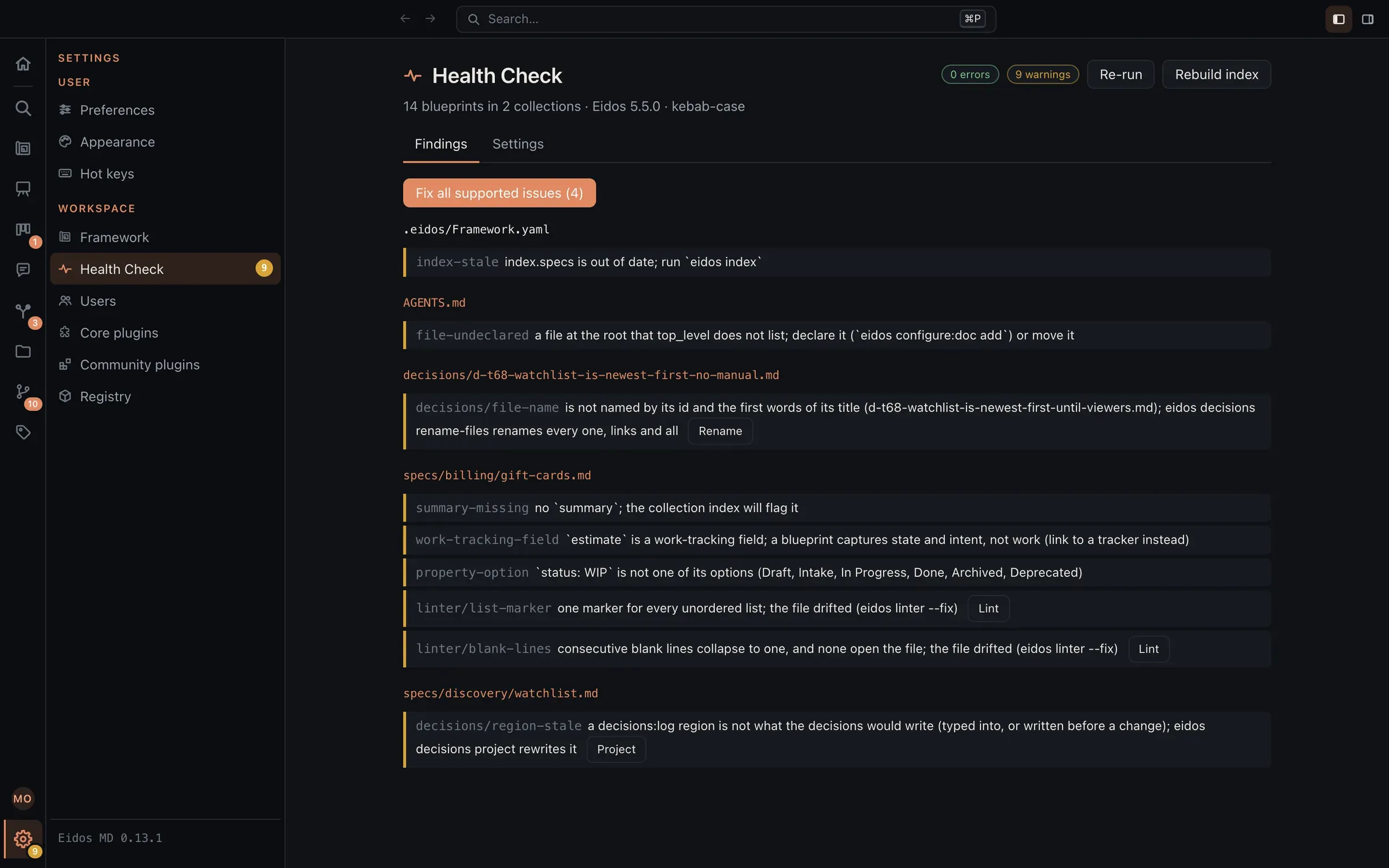The width and height of the screenshot is (1389, 868).
Task: Open specs/billing/gift-cards.md link
Action: click(497, 475)
